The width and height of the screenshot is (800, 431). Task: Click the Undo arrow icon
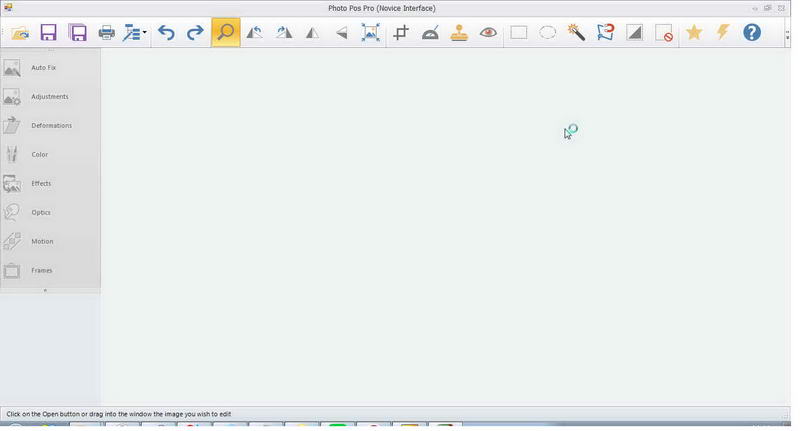pos(166,33)
